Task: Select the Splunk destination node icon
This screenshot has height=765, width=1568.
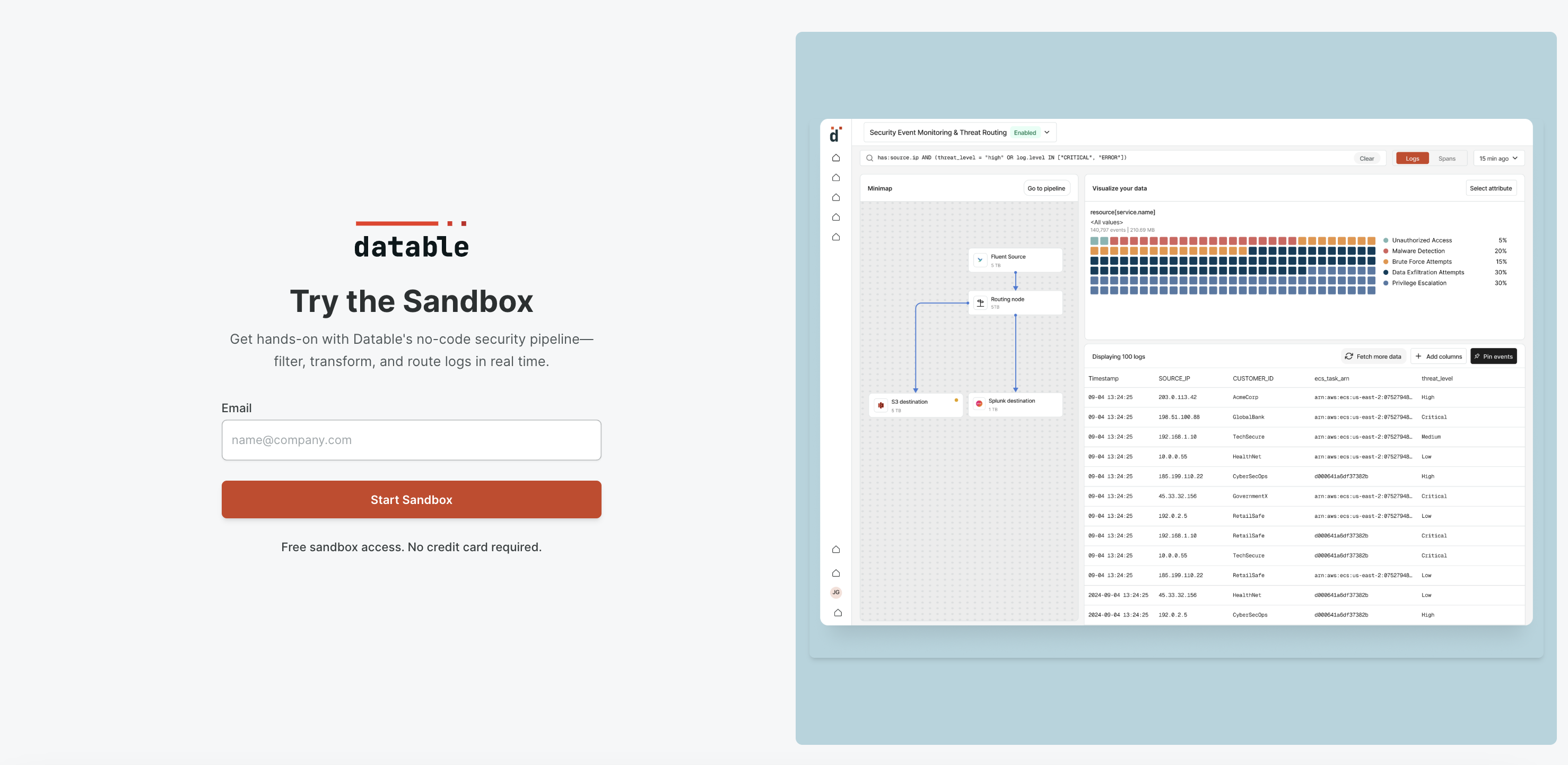Action: [x=979, y=404]
